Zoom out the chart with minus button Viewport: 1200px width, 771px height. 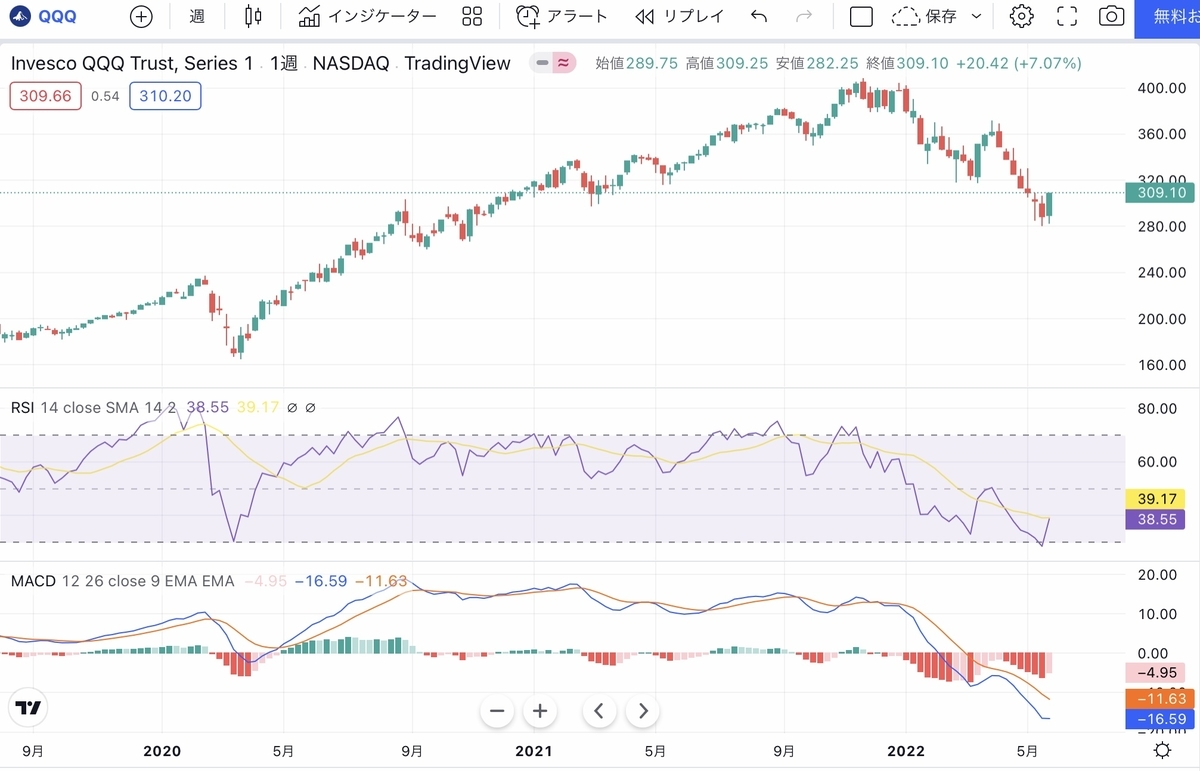(497, 711)
